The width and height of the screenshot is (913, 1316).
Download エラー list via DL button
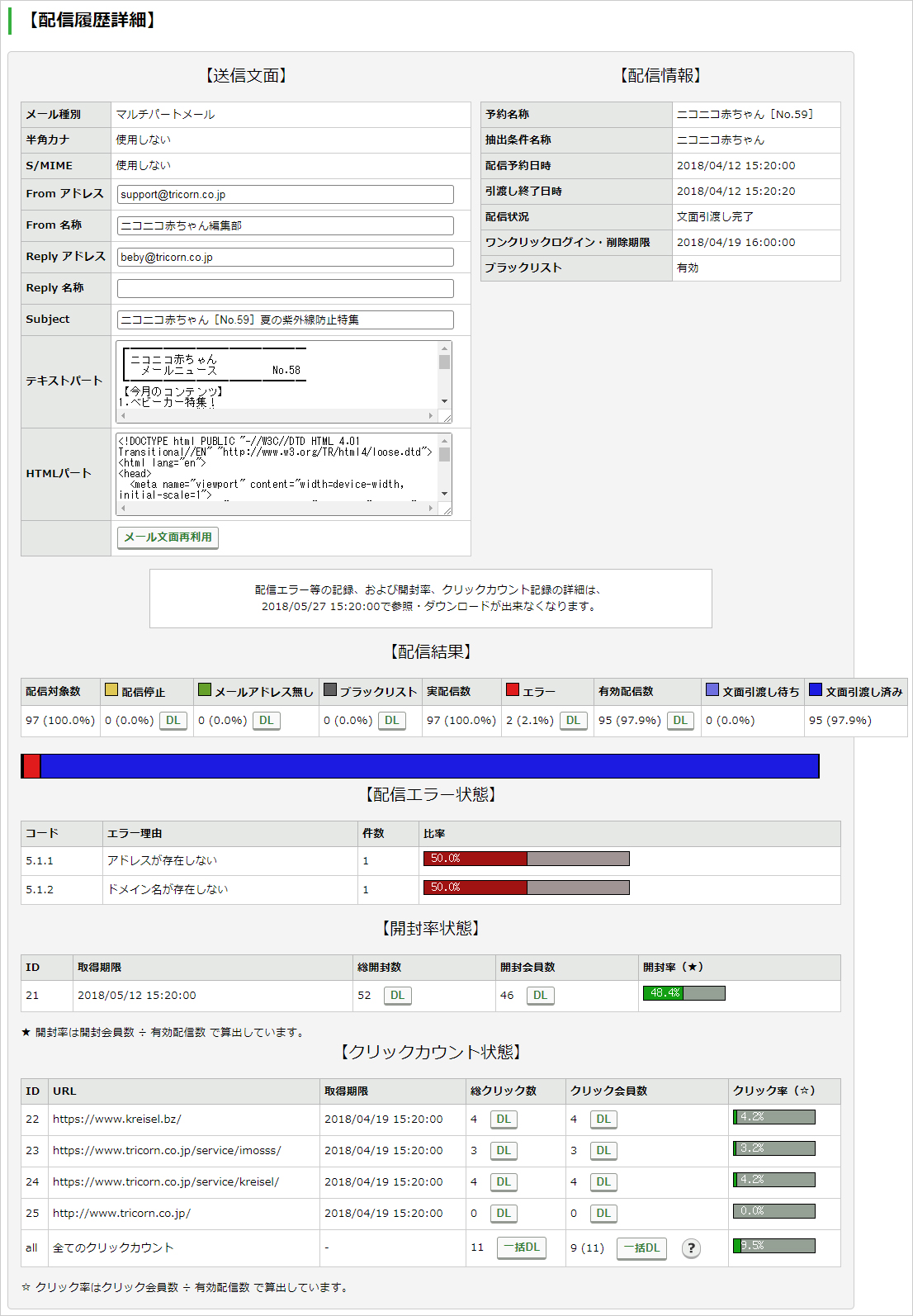tap(573, 721)
